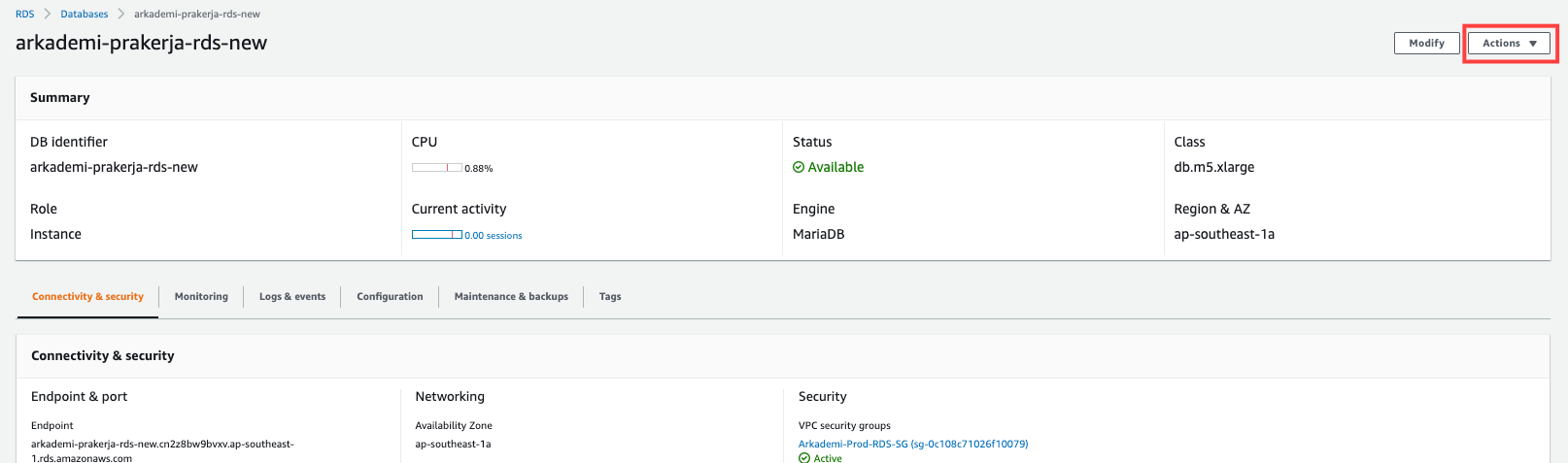The height and width of the screenshot is (463, 1568).
Task: Click the Active security group check icon
Action: pyautogui.click(x=804, y=458)
